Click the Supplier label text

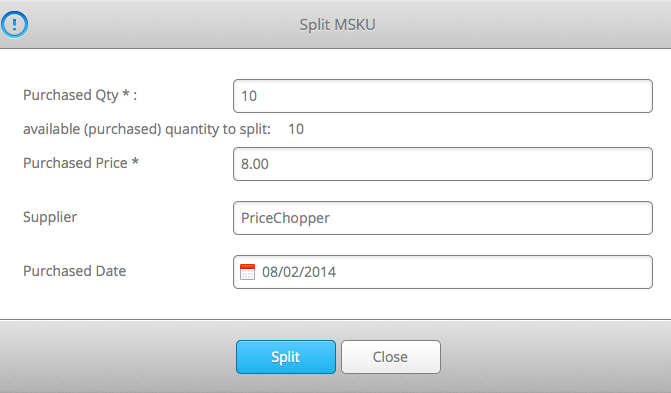click(x=50, y=217)
